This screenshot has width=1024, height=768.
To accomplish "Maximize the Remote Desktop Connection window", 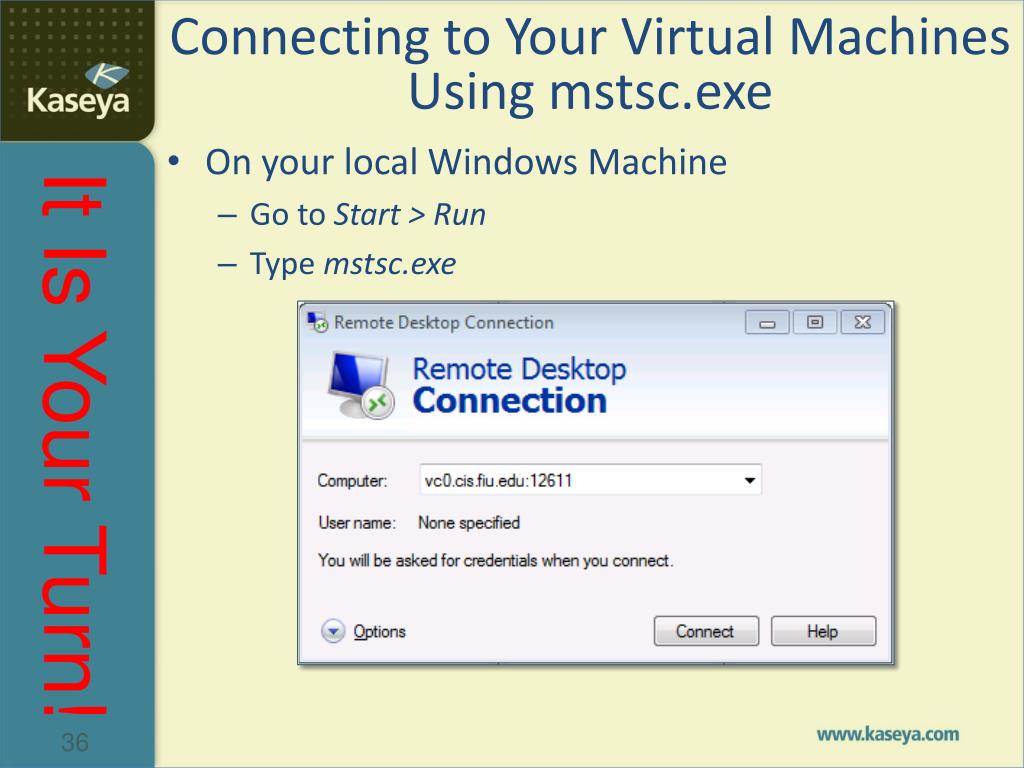I will [x=814, y=323].
